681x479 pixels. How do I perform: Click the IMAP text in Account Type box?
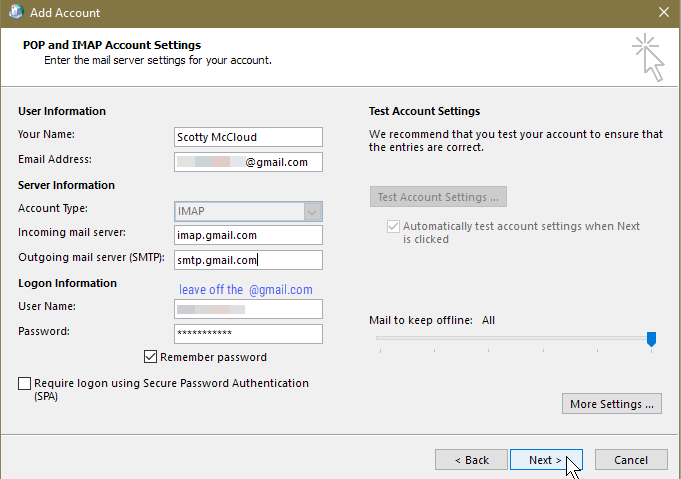[192, 211]
